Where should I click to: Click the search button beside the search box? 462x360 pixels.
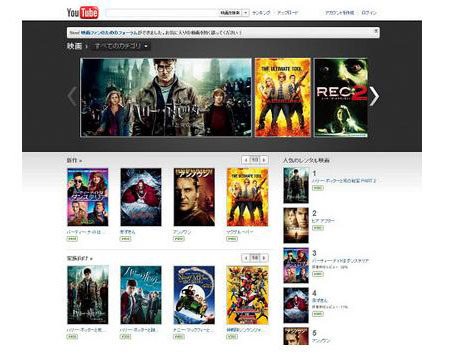pos(230,13)
